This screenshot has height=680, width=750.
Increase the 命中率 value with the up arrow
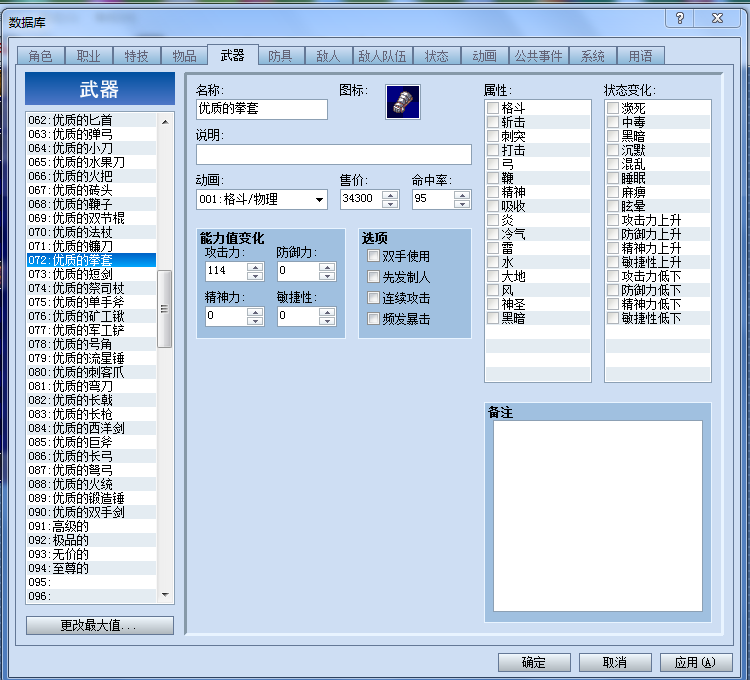pyautogui.click(x=462, y=195)
